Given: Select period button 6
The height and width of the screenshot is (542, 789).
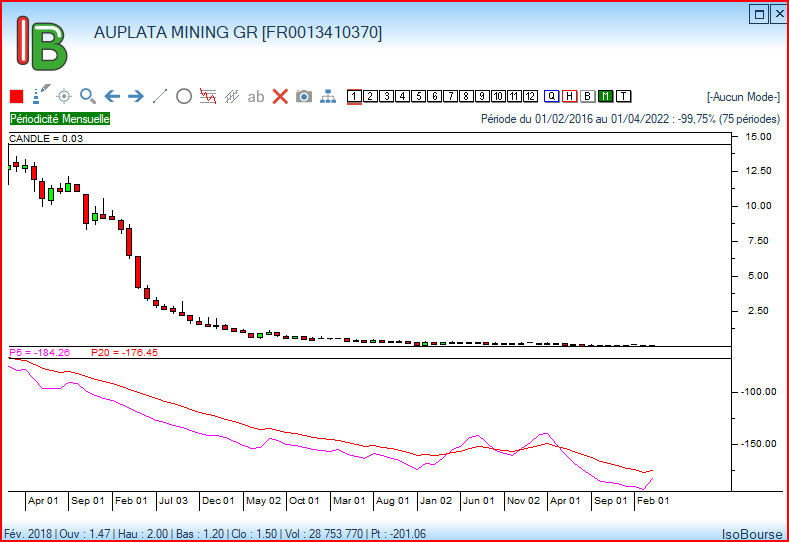Looking at the screenshot, I should 434,96.
